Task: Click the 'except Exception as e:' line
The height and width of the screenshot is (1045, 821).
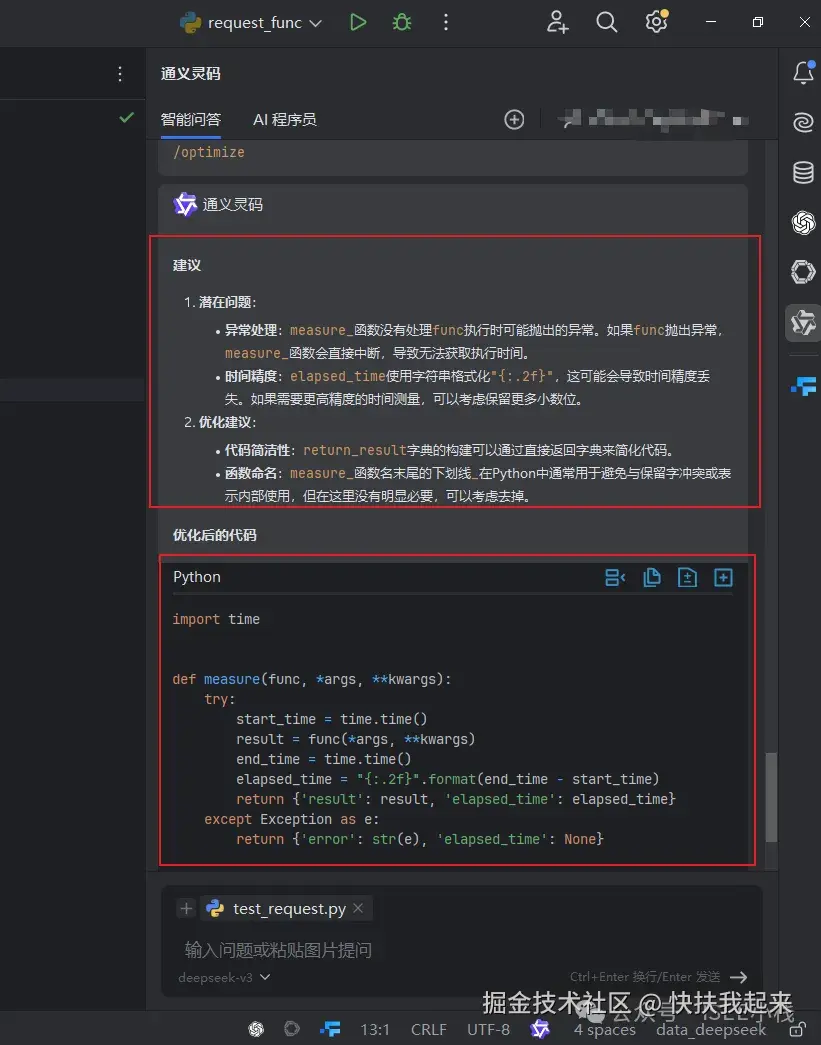Action: [291, 819]
